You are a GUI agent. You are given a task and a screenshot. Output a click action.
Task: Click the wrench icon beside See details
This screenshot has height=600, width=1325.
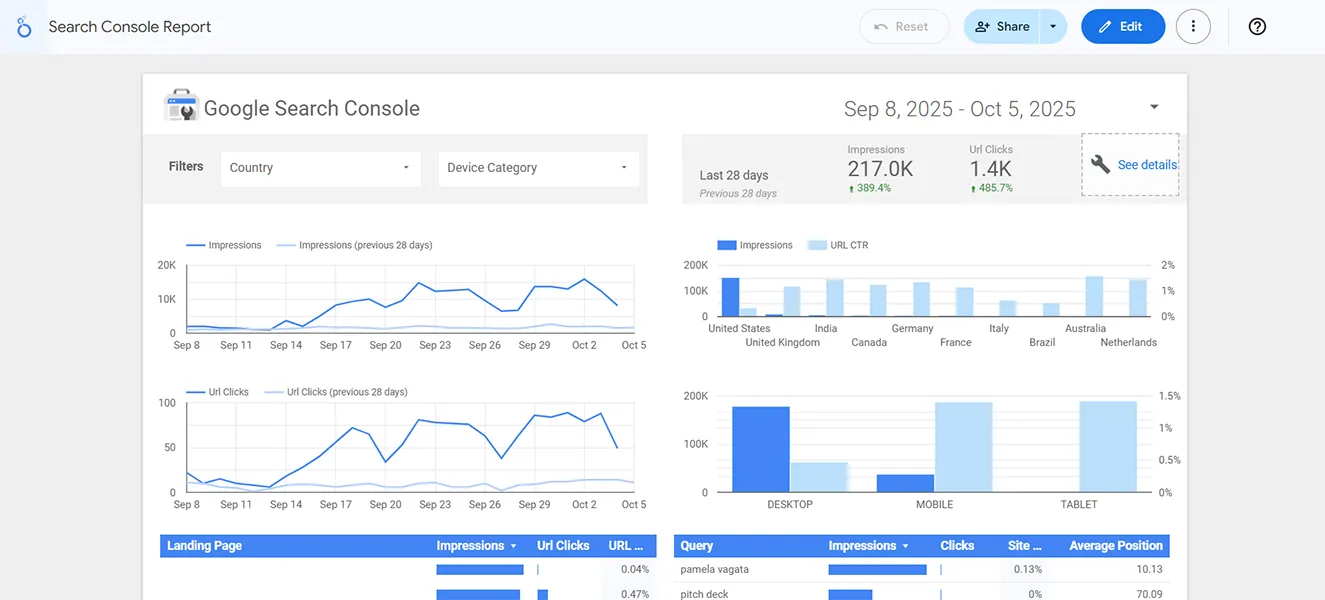click(x=1100, y=165)
